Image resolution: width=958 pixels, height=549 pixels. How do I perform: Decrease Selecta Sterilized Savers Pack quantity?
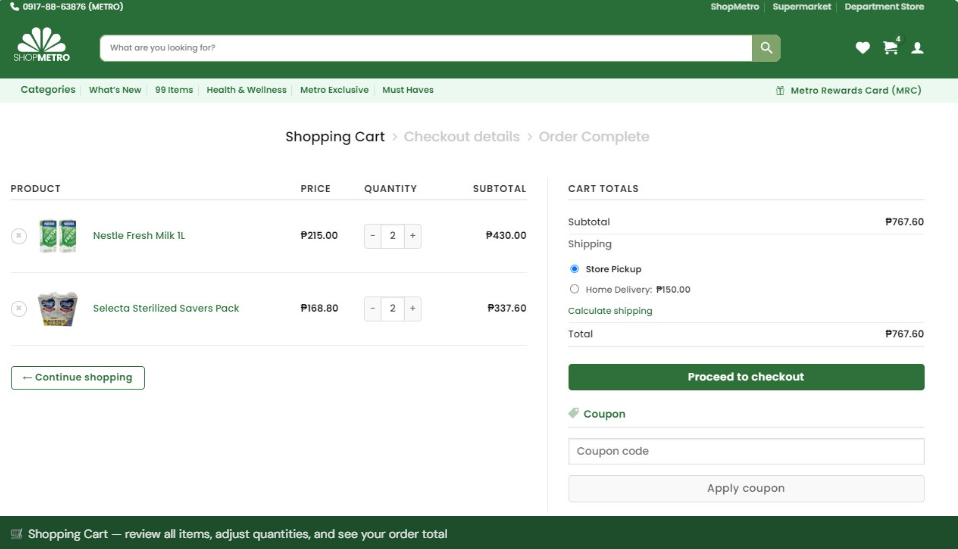click(373, 308)
